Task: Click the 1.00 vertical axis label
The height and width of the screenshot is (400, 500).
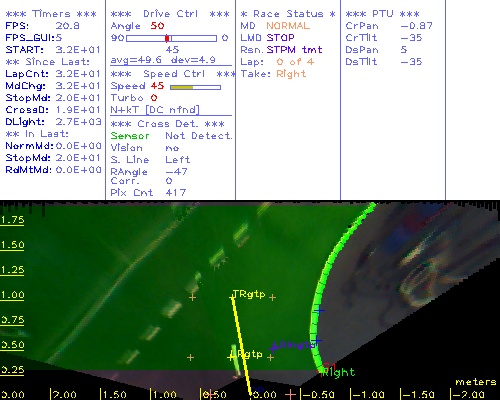Action: coord(12,295)
